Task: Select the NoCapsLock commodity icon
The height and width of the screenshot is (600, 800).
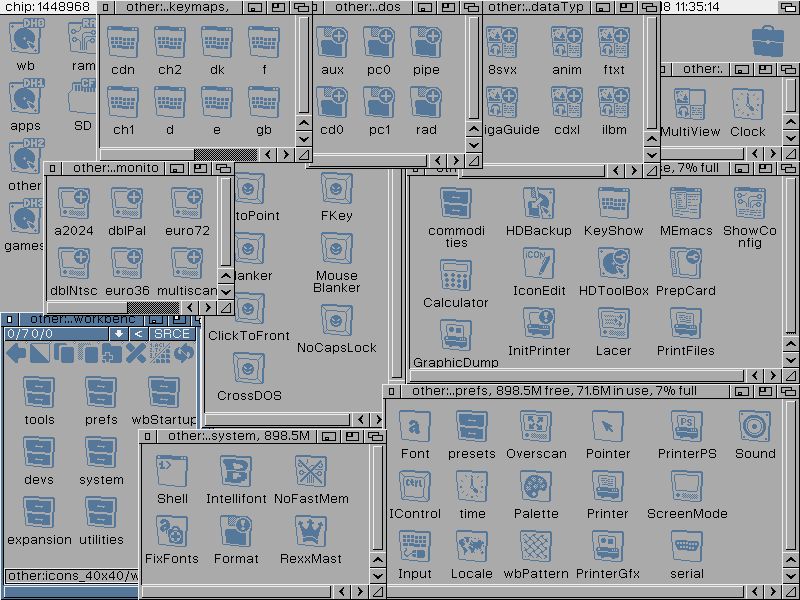Action: (x=336, y=321)
